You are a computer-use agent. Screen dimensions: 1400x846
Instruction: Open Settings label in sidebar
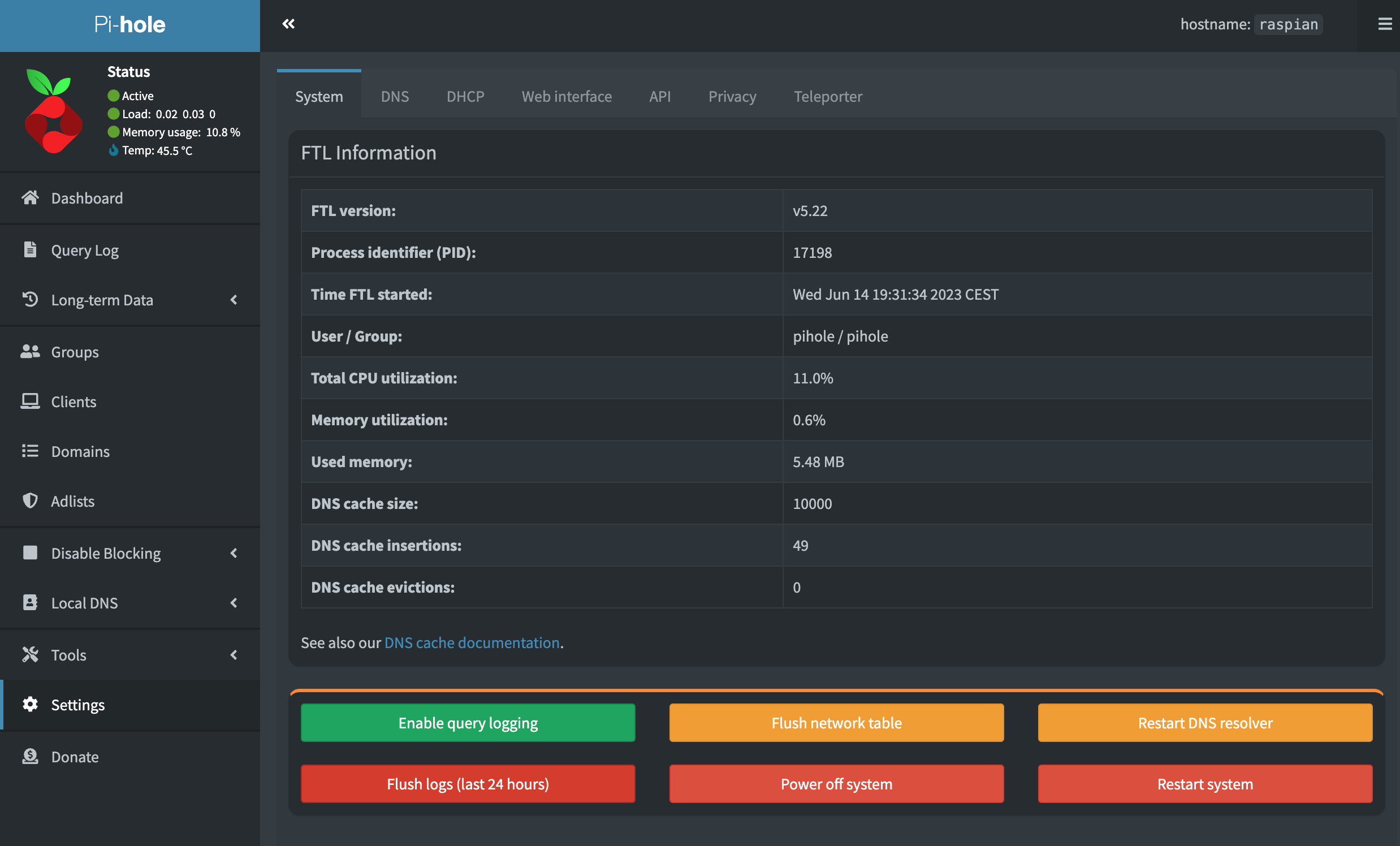tap(78, 705)
